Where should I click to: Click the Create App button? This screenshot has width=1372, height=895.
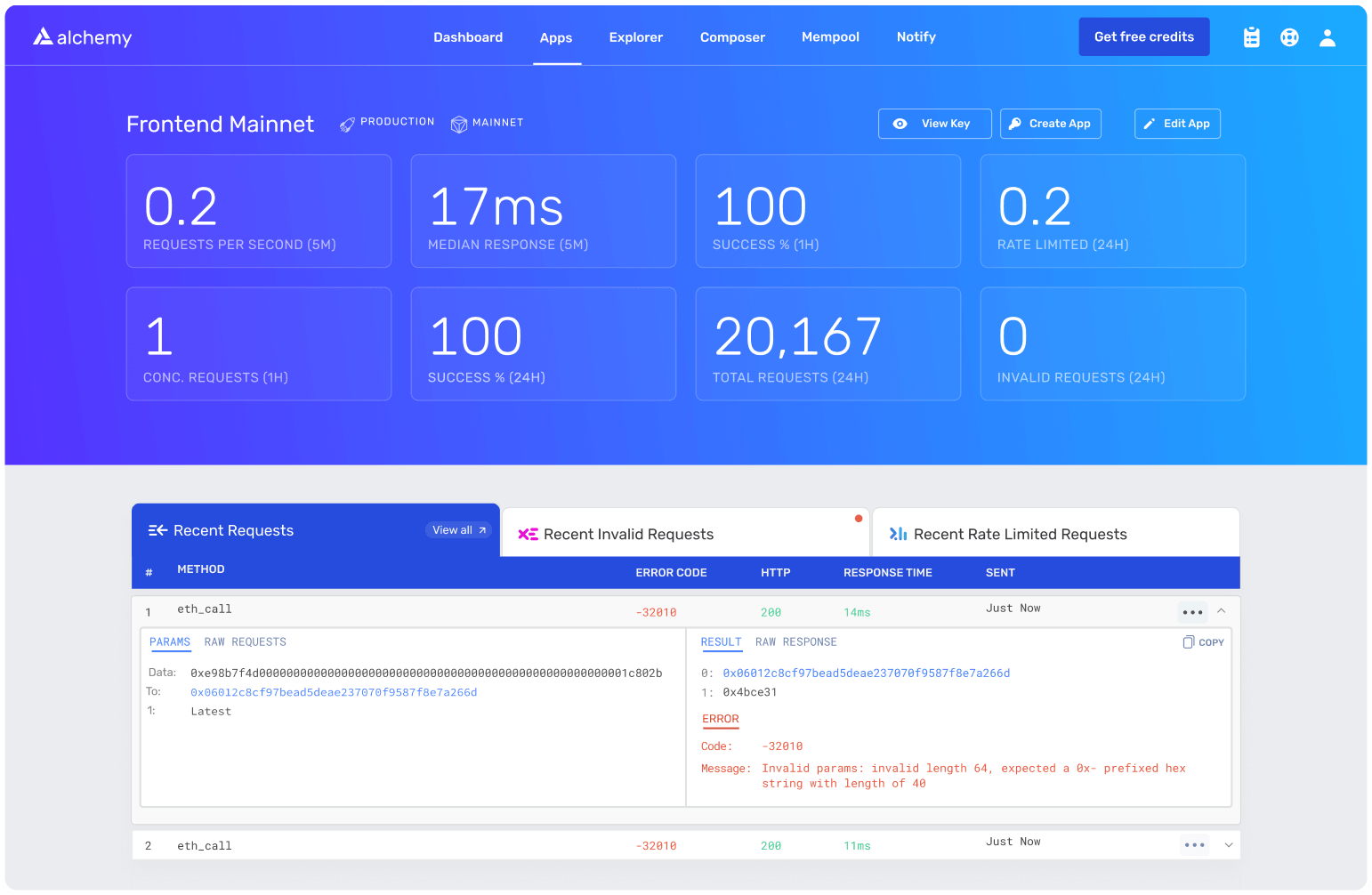pyautogui.click(x=1051, y=124)
